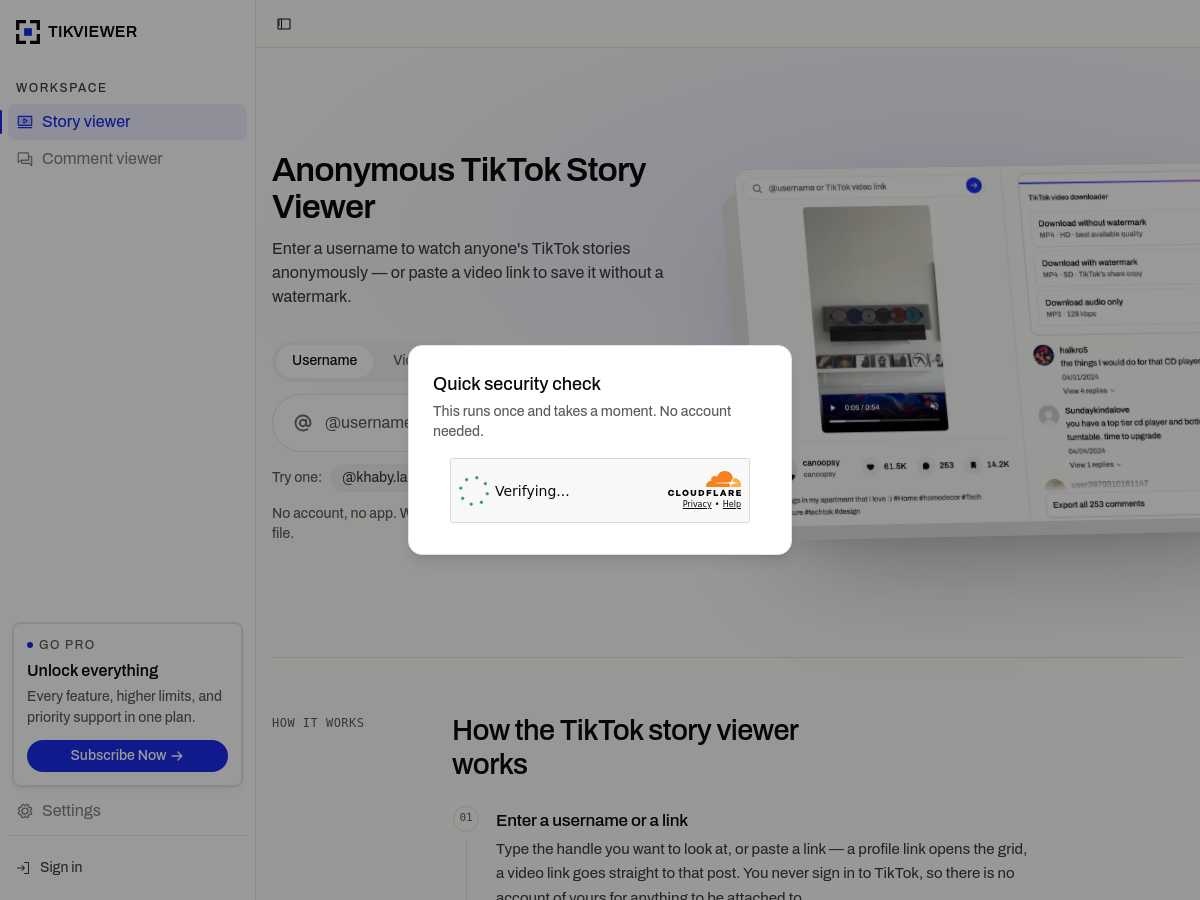This screenshot has height=900, width=1200.
Task: Click the "How the TikTok story viewer works" heading
Action: pos(625,747)
